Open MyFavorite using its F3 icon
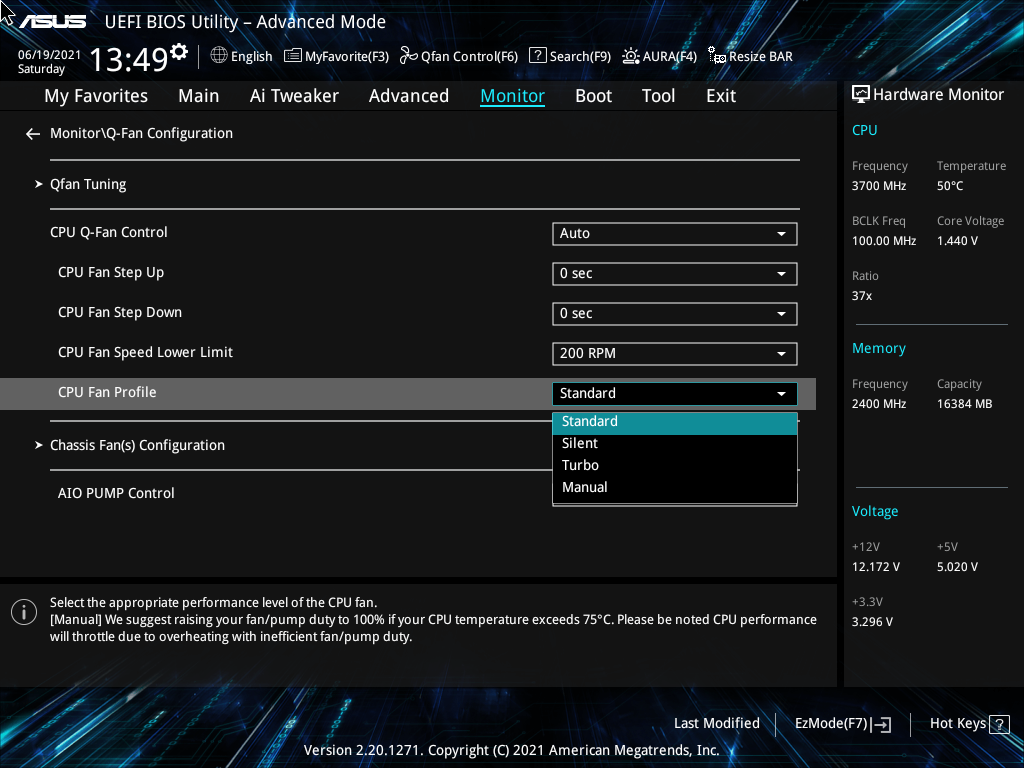Viewport: 1024px width, 768px height. [x=293, y=56]
